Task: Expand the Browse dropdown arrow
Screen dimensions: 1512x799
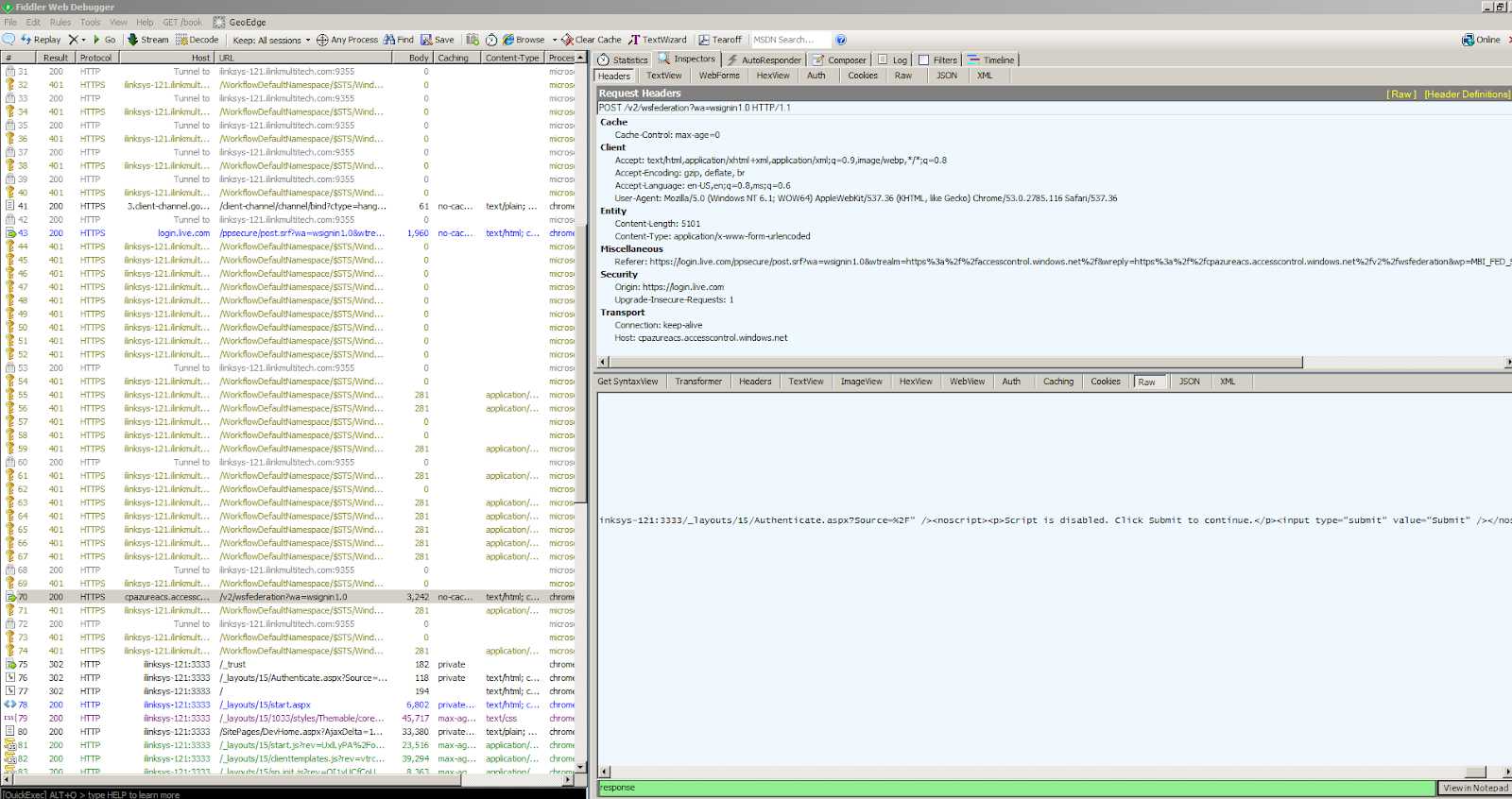Action: (x=555, y=40)
